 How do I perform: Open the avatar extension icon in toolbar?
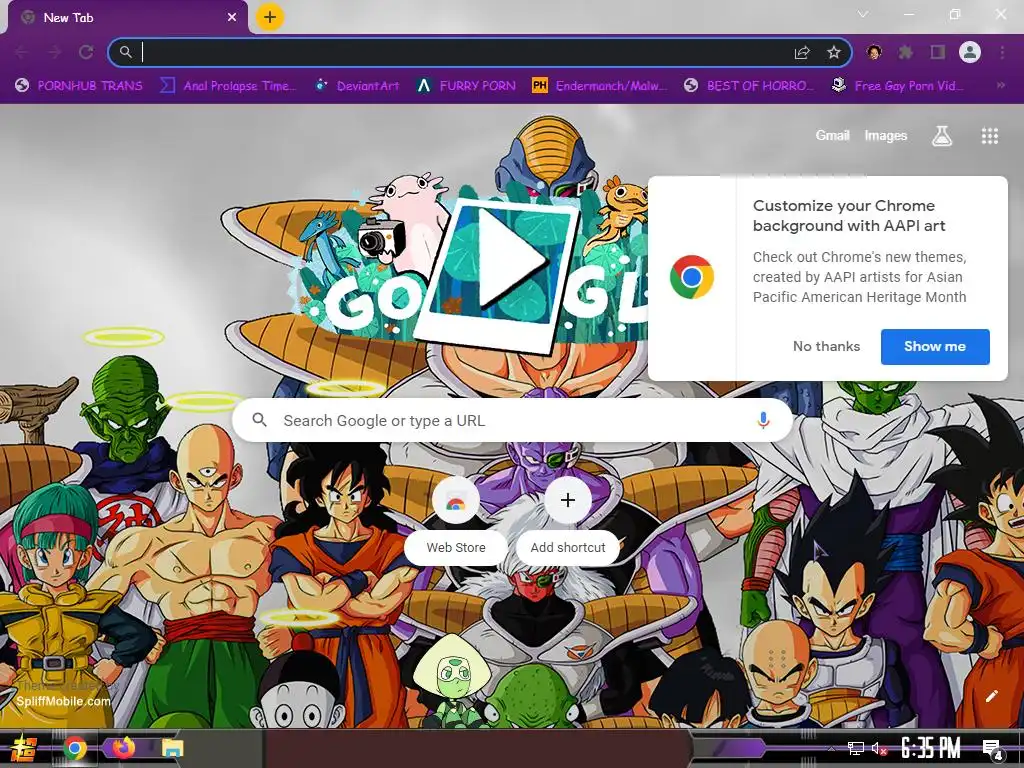point(874,52)
